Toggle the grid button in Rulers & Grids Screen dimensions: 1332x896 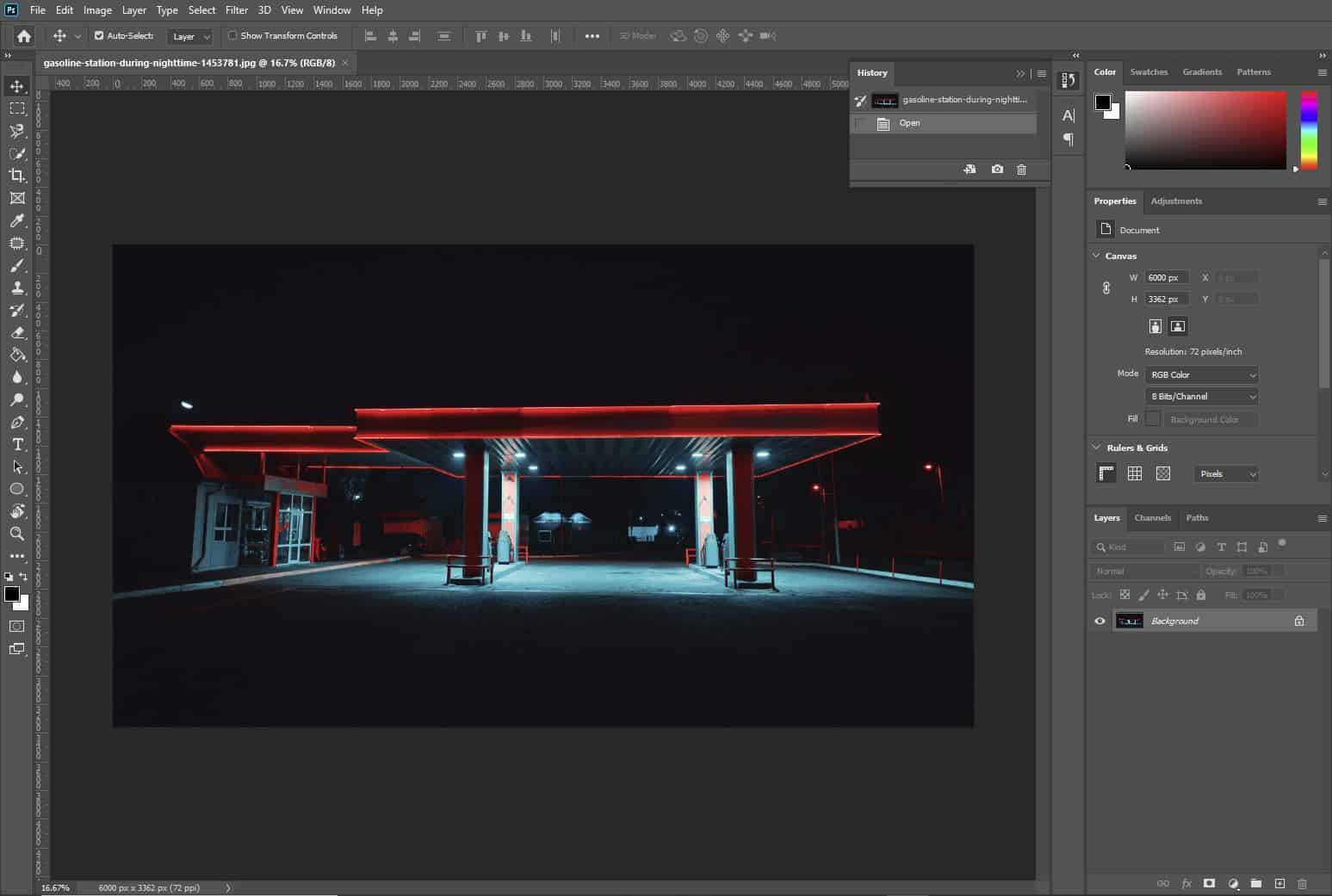[x=1135, y=473]
